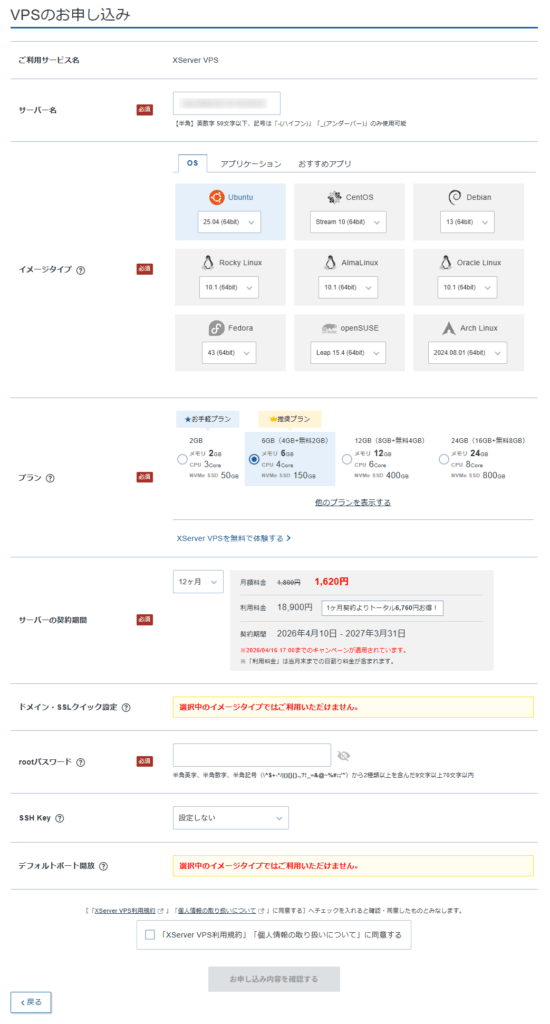550x1024 pixels.
Task: Click the 1ヶ月契約よりトータル6,760円お得 badge
Action: point(383,608)
